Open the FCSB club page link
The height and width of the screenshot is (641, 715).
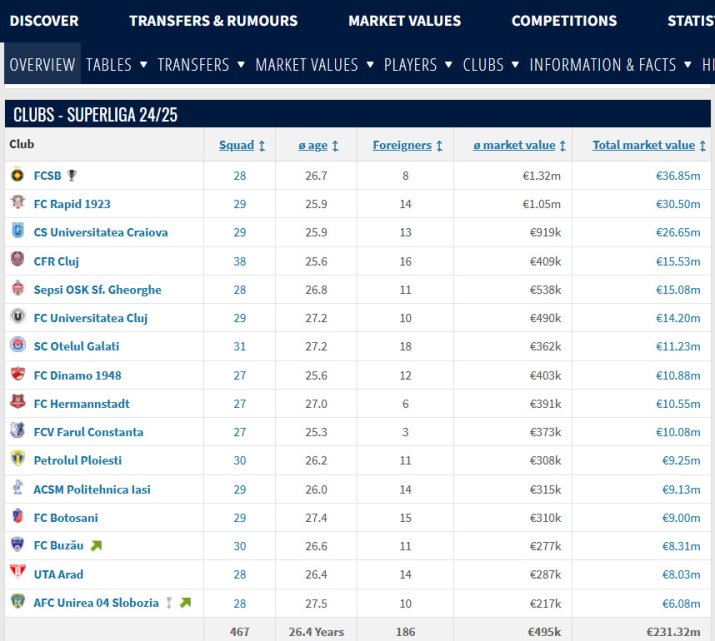point(47,176)
